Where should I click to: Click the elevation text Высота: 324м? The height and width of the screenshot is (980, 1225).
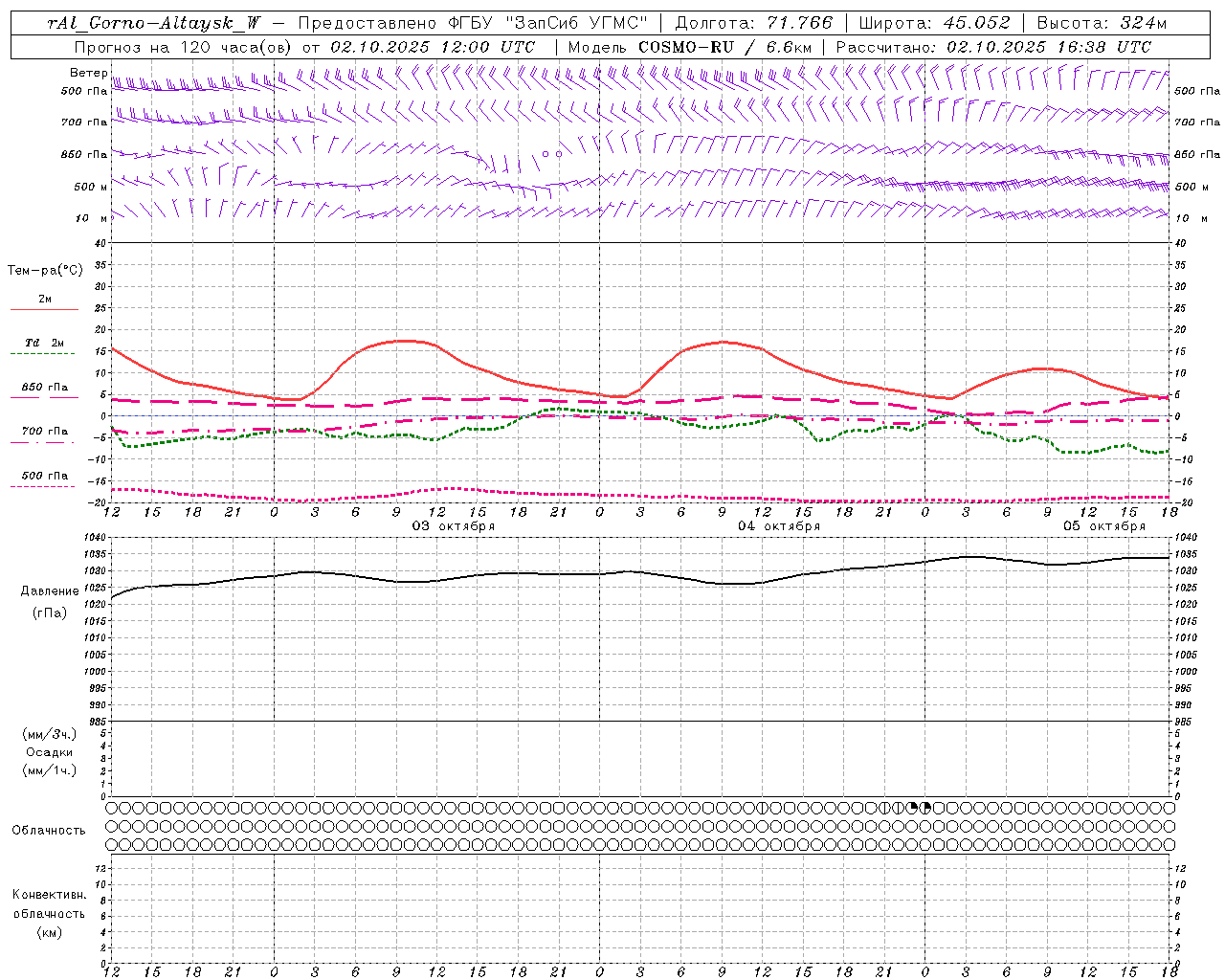(1102, 23)
